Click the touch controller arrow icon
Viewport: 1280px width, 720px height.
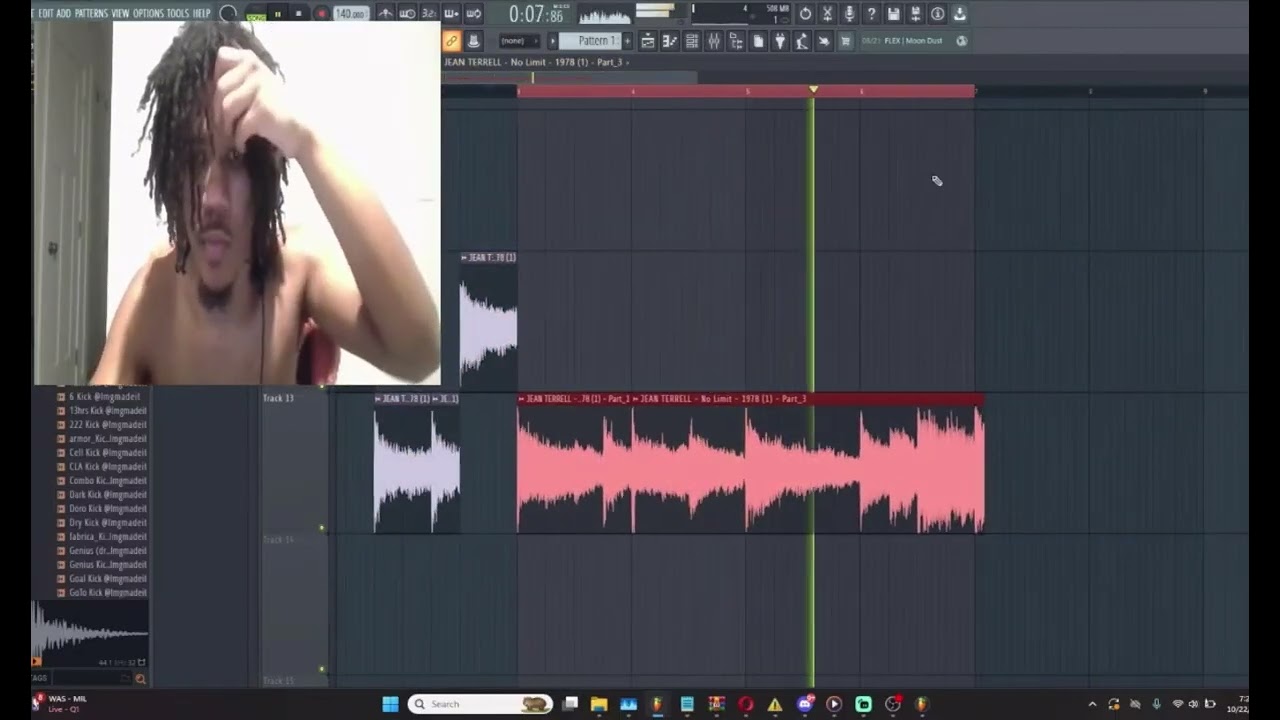(824, 41)
